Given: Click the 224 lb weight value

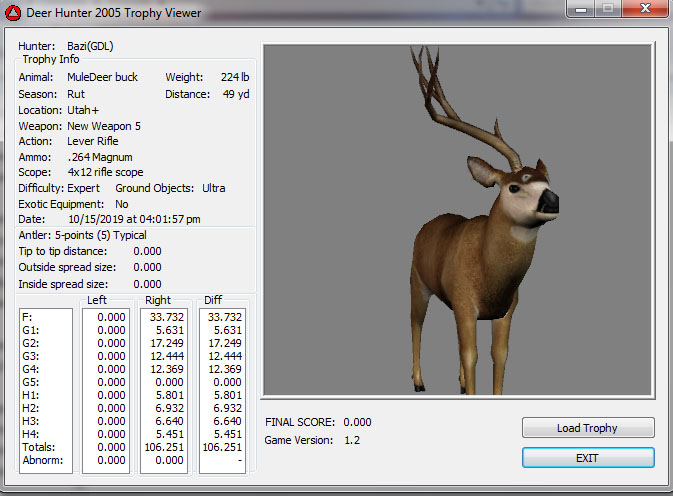Looking at the screenshot, I should [234, 77].
